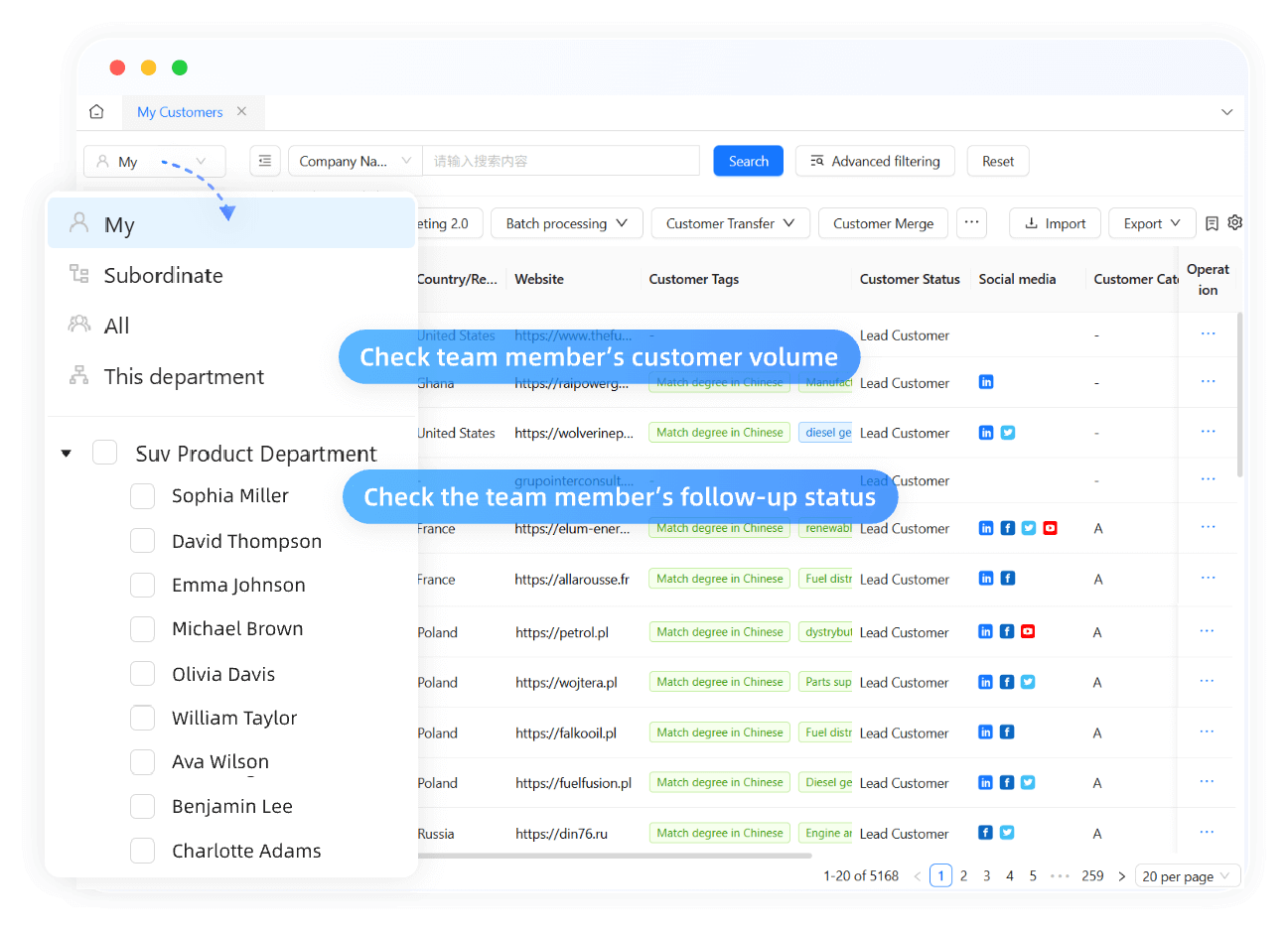Screen dimensions: 1288x931
Task: Select Subordinate in the scope menu
Action: (162, 275)
